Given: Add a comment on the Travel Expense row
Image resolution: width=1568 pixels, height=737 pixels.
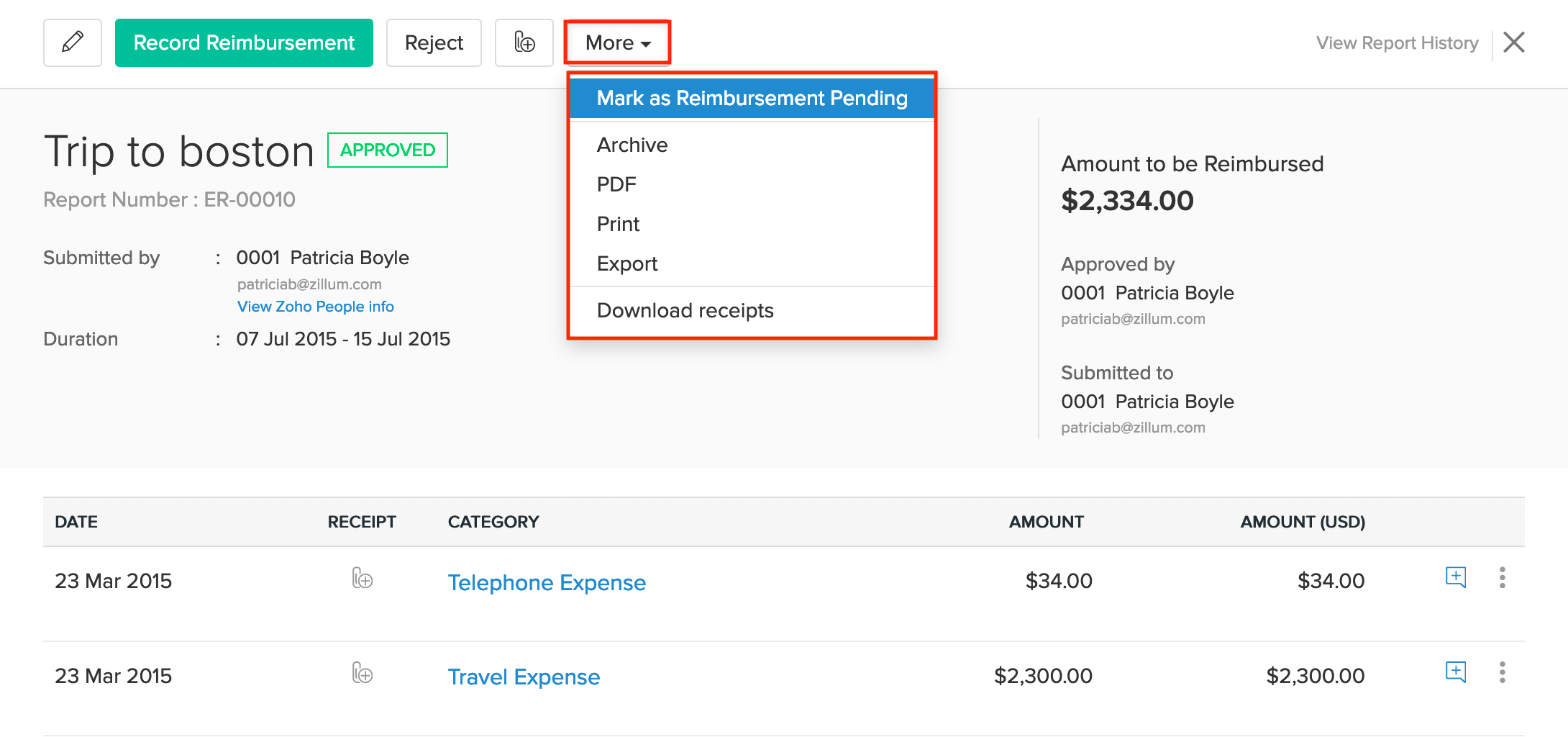Looking at the screenshot, I should (x=1455, y=672).
